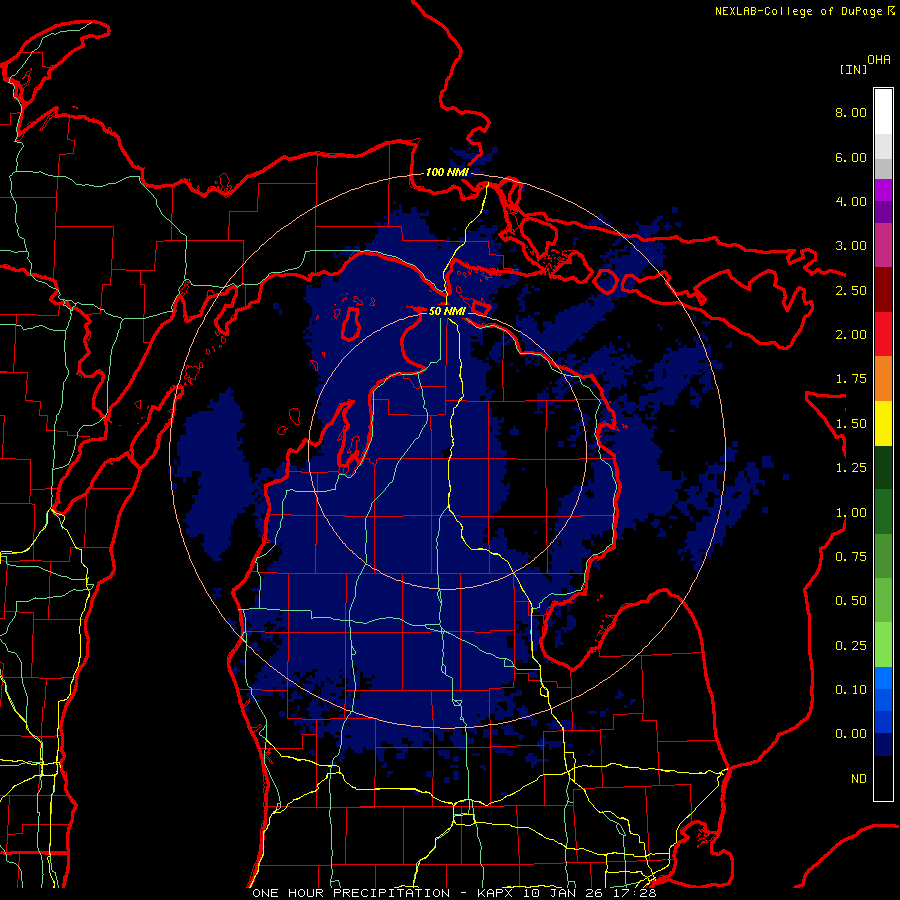
Task: Click the 0.25 legend value
Action: (x=851, y=646)
